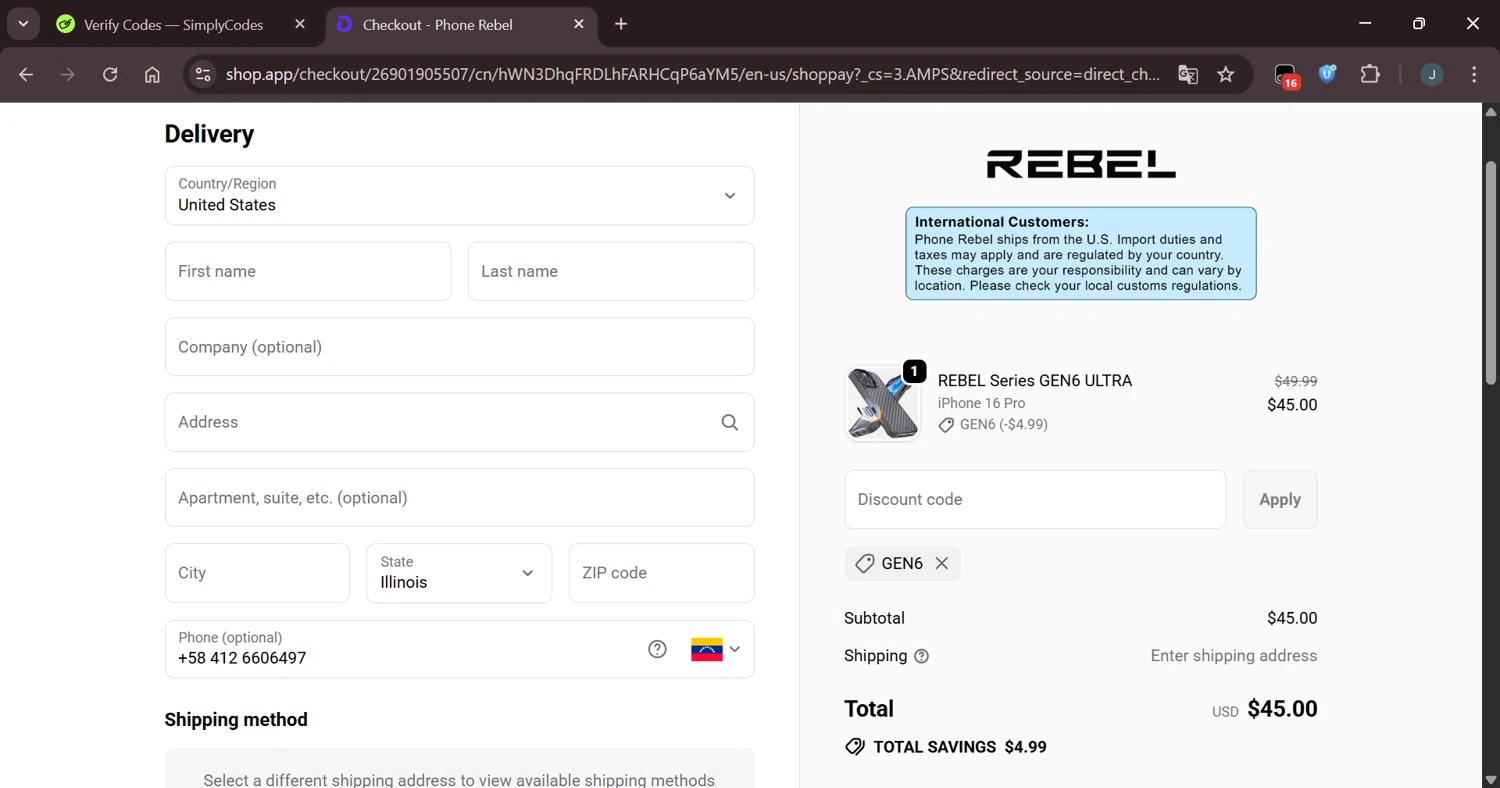Bookmark this page with the star
Image resolution: width=1500 pixels, height=788 pixels.
[1226, 75]
